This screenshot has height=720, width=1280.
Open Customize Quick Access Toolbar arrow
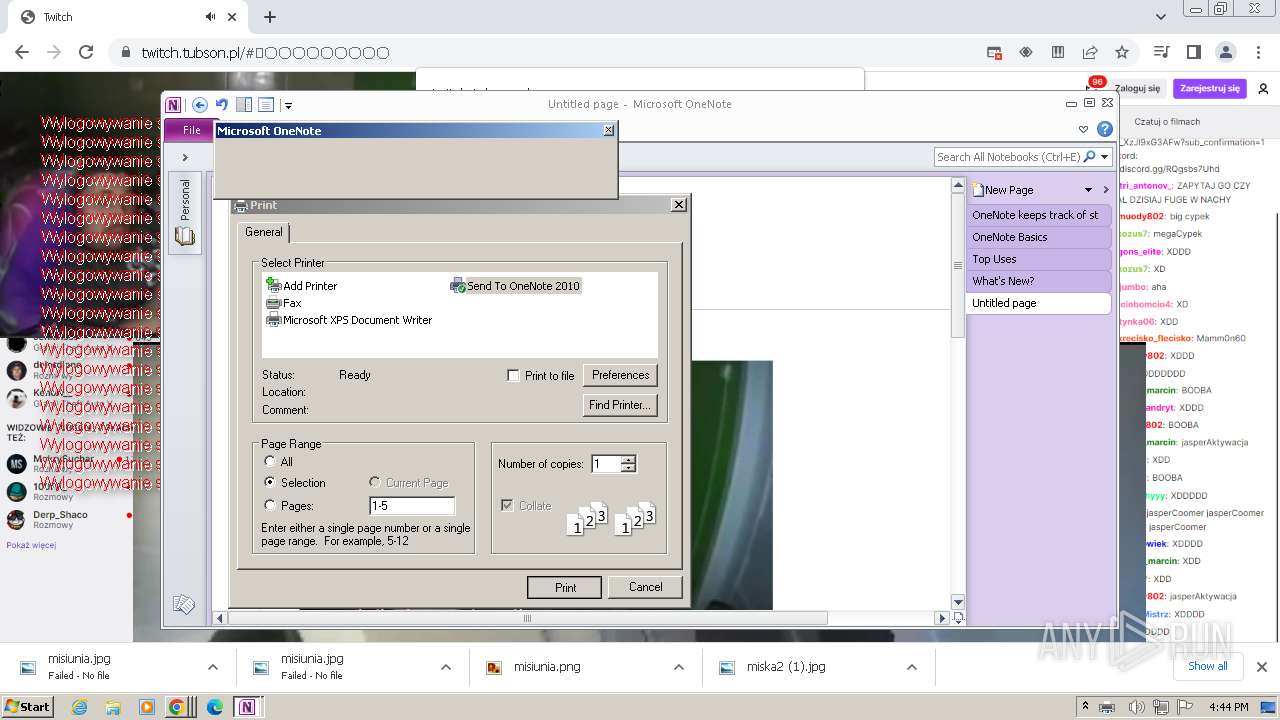tap(288, 105)
